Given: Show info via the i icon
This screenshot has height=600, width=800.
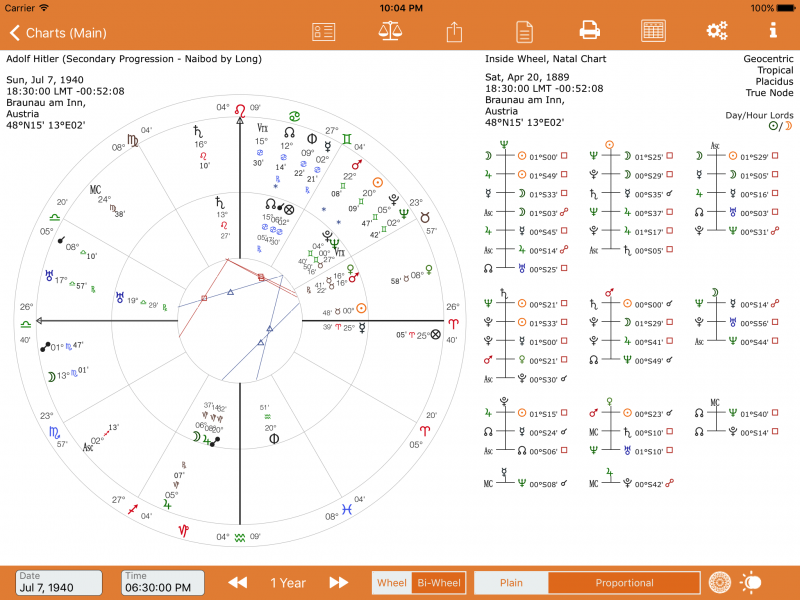Looking at the screenshot, I should 772,30.
